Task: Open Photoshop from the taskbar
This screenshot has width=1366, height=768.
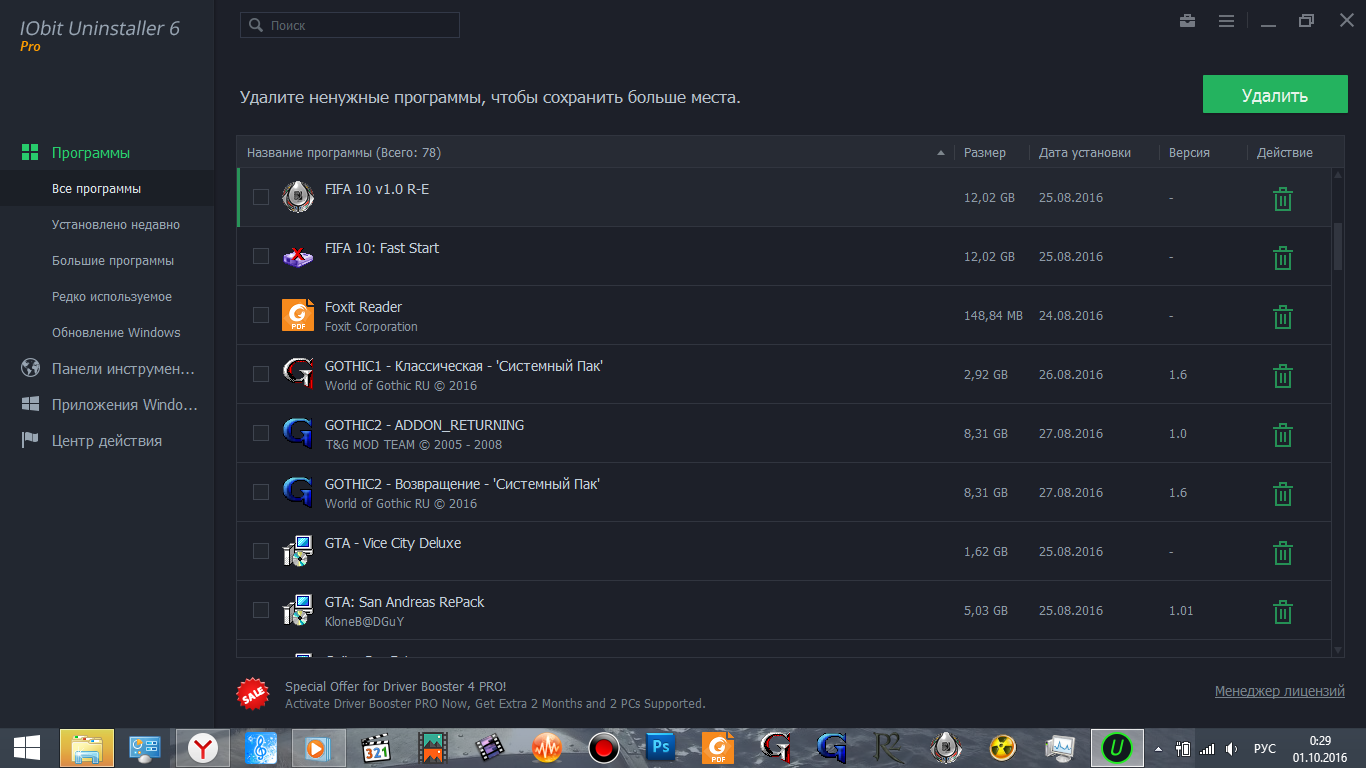Action: pos(659,747)
